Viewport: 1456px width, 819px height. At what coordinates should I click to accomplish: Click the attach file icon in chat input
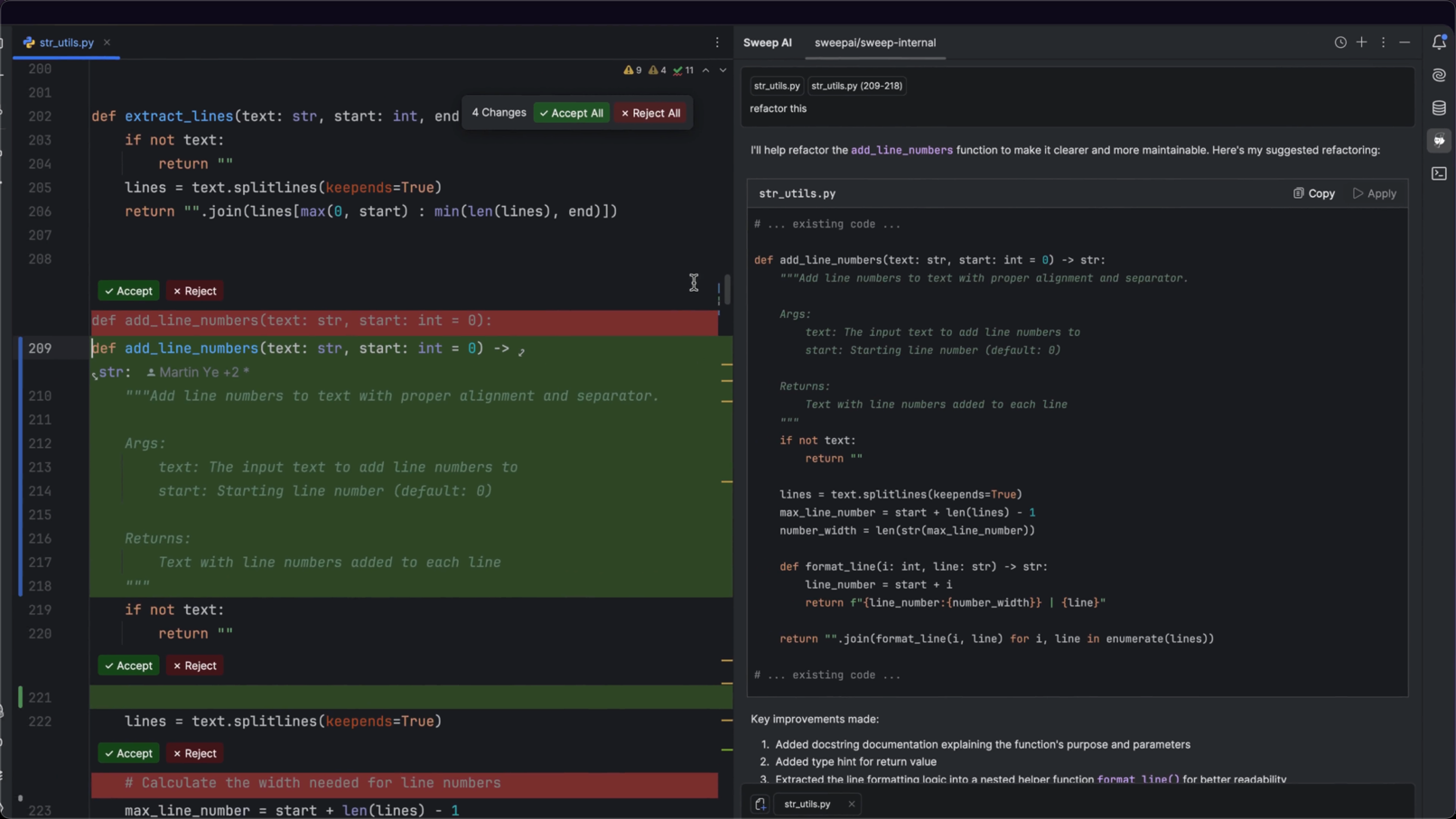click(x=761, y=804)
